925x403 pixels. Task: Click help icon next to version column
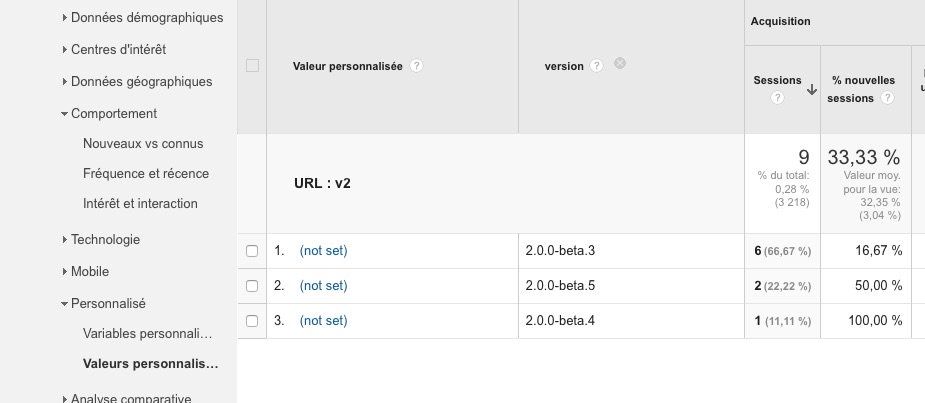[596, 66]
